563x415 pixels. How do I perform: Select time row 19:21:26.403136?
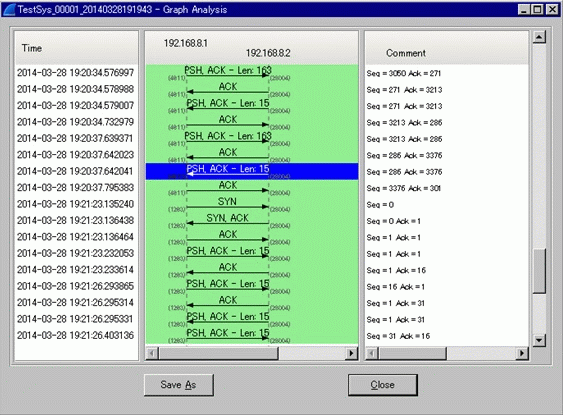(75, 335)
